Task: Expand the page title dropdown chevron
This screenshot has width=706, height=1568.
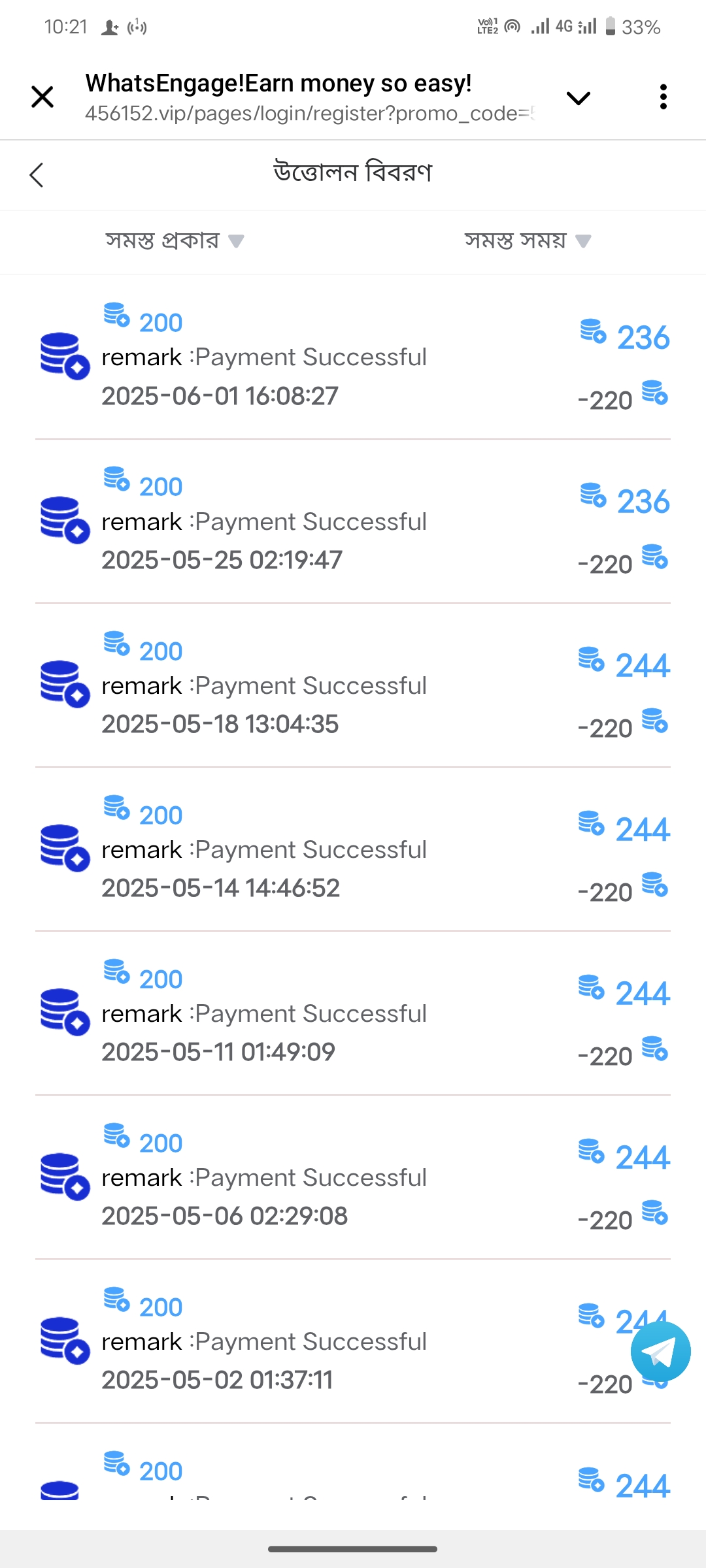Action: tap(578, 98)
